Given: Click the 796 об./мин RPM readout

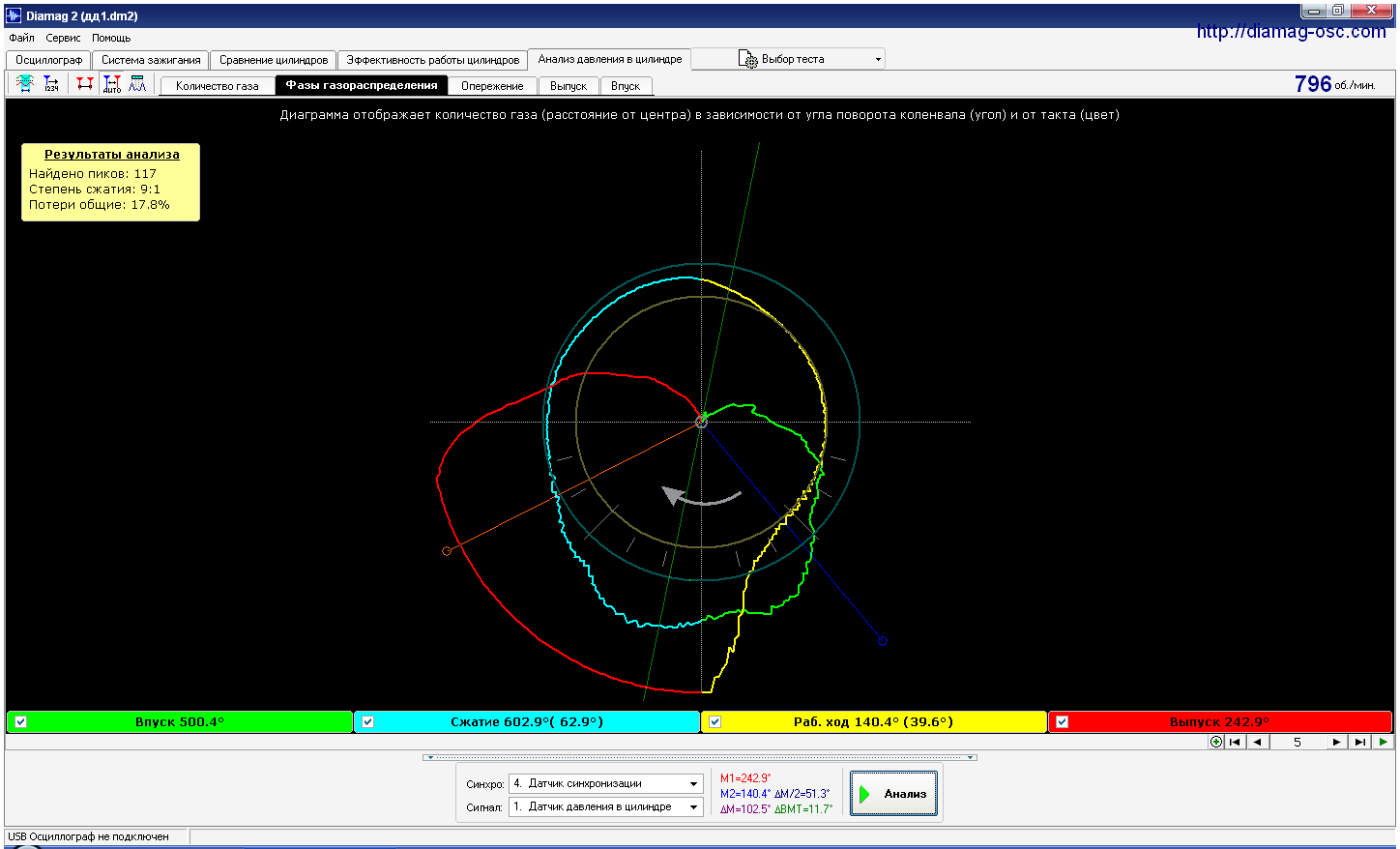Looking at the screenshot, I should (1334, 84).
